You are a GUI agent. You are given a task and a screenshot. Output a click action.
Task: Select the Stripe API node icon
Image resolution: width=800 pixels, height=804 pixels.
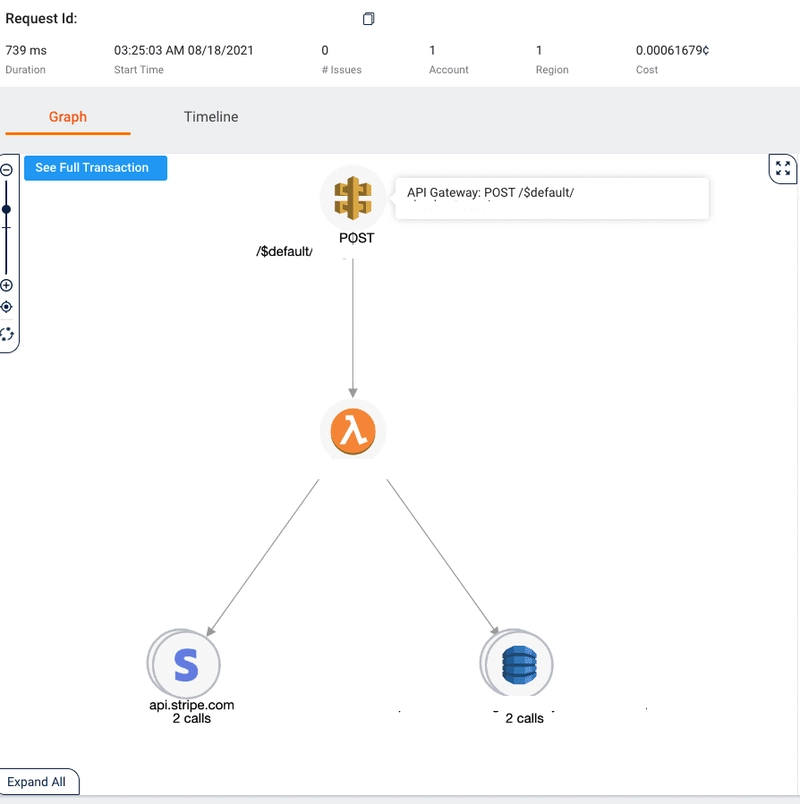click(x=186, y=664)
